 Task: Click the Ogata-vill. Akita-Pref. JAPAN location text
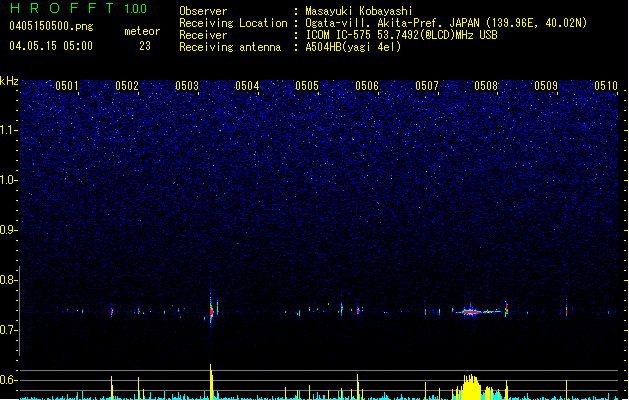(392, 23)
